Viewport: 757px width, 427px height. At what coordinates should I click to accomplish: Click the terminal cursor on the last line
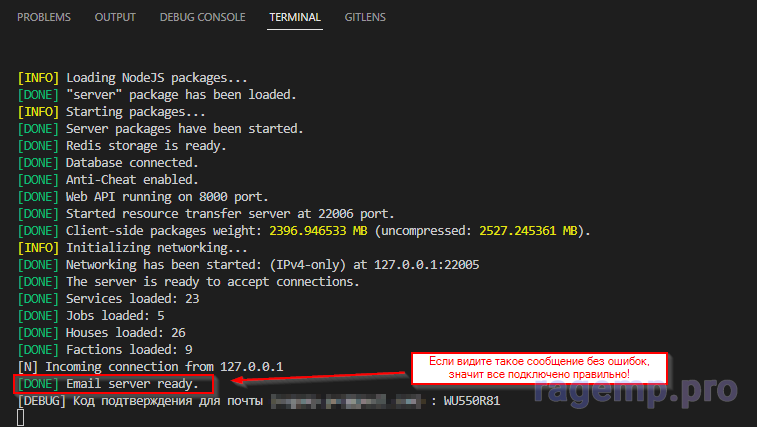click(x=21, y=417)
